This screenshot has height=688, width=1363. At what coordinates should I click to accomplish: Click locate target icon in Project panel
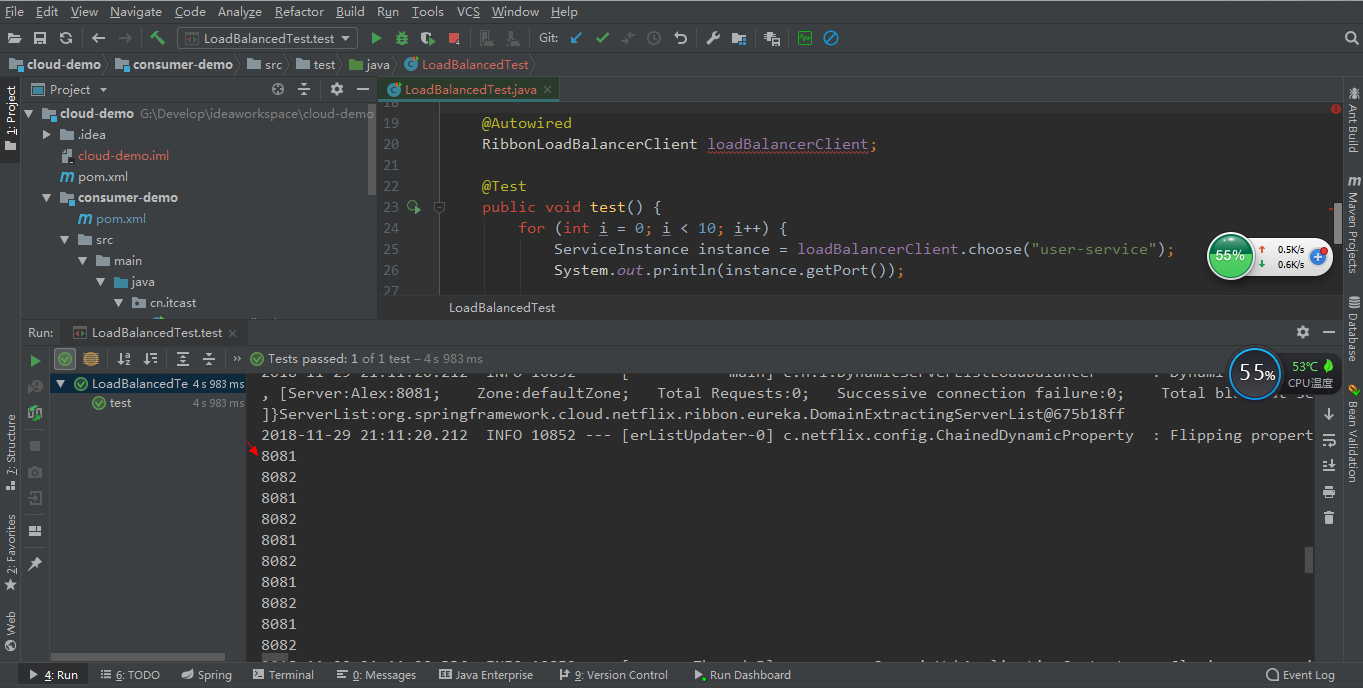pyautogui.click(x=277, y=89)
